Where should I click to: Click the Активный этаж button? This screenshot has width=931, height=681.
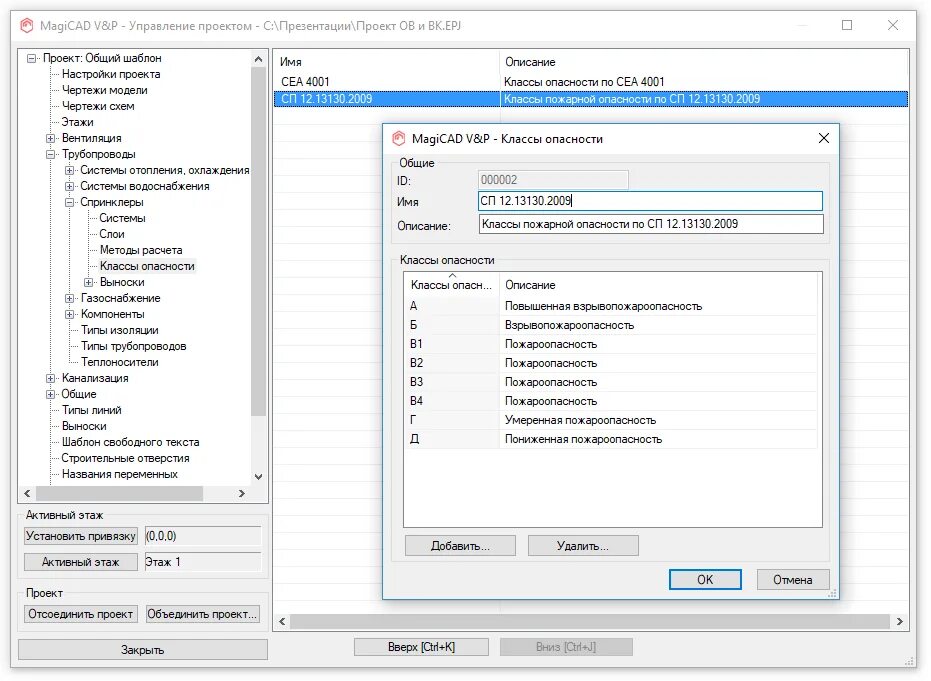(81, 562)
